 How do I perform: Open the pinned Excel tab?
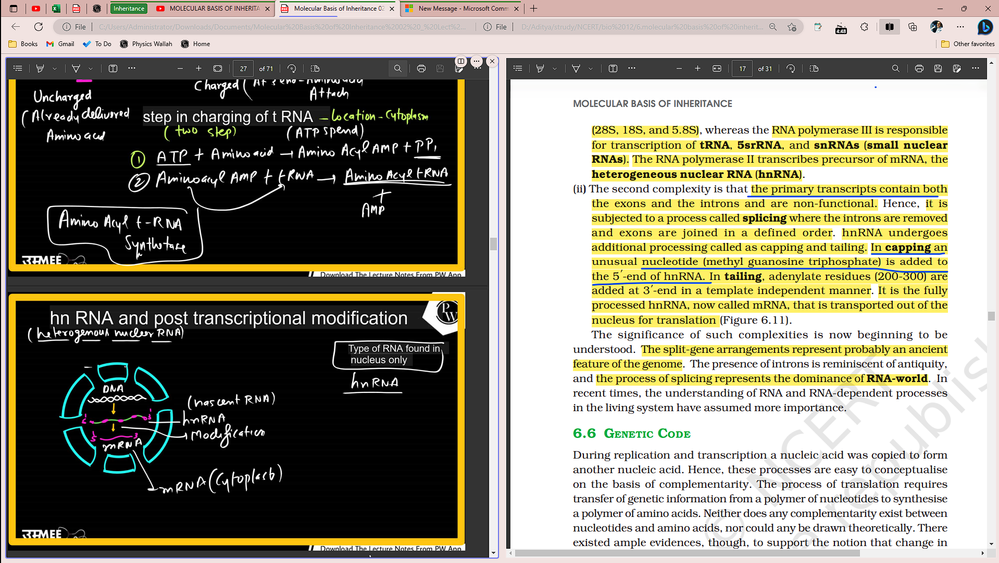click(x=56, y=8)
